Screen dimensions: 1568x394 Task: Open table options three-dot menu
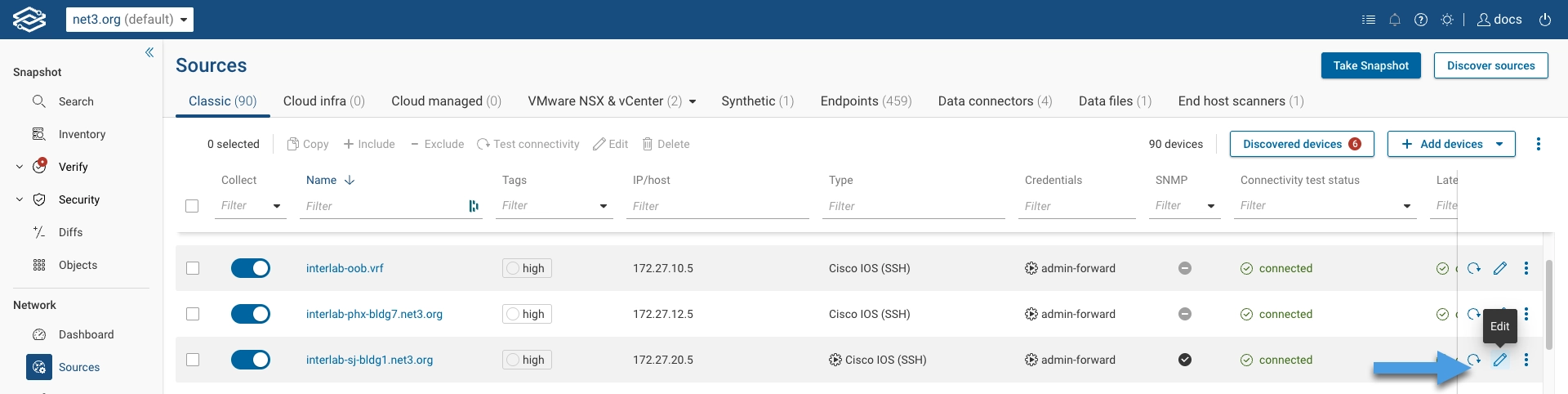(1539, 144)
